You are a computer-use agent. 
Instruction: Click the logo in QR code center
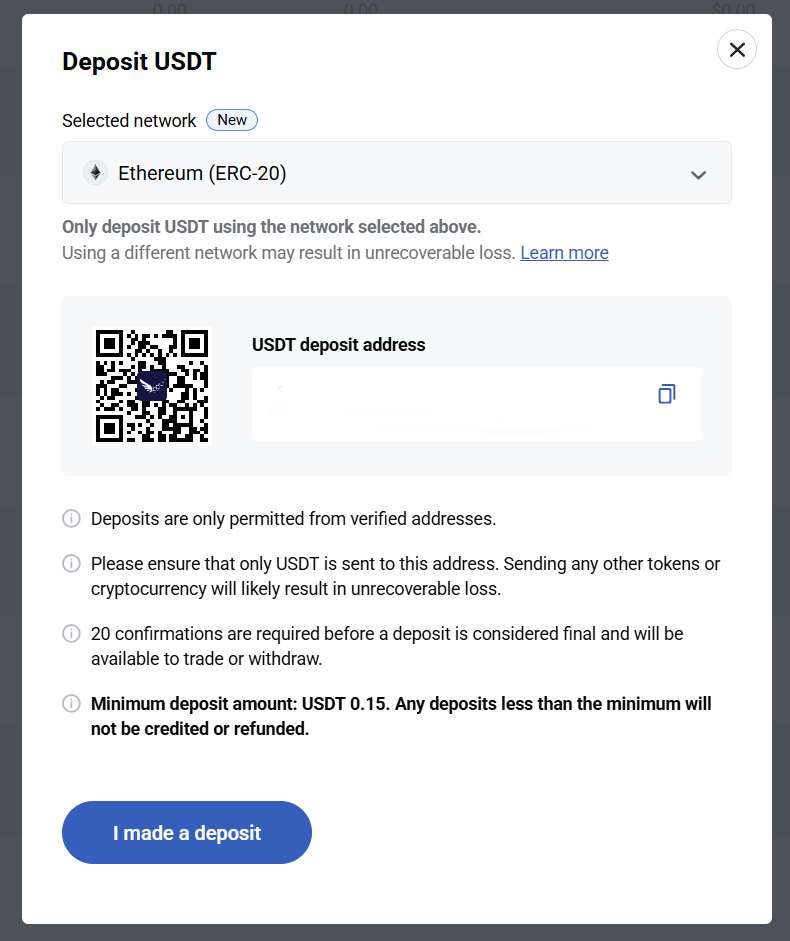(153, 385)
